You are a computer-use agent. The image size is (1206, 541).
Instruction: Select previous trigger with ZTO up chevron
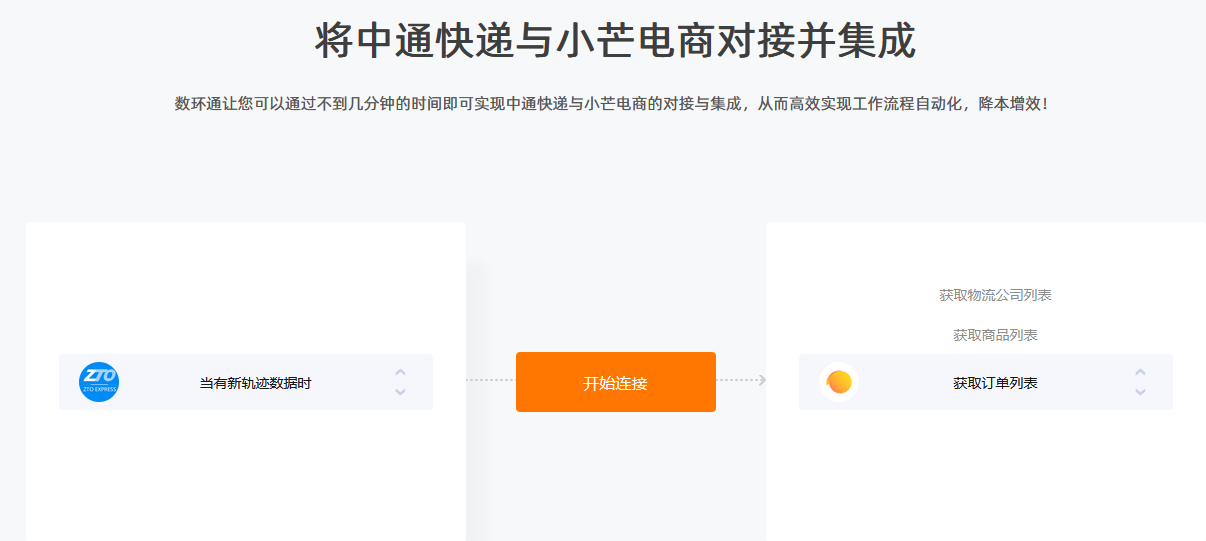(400, 372)
